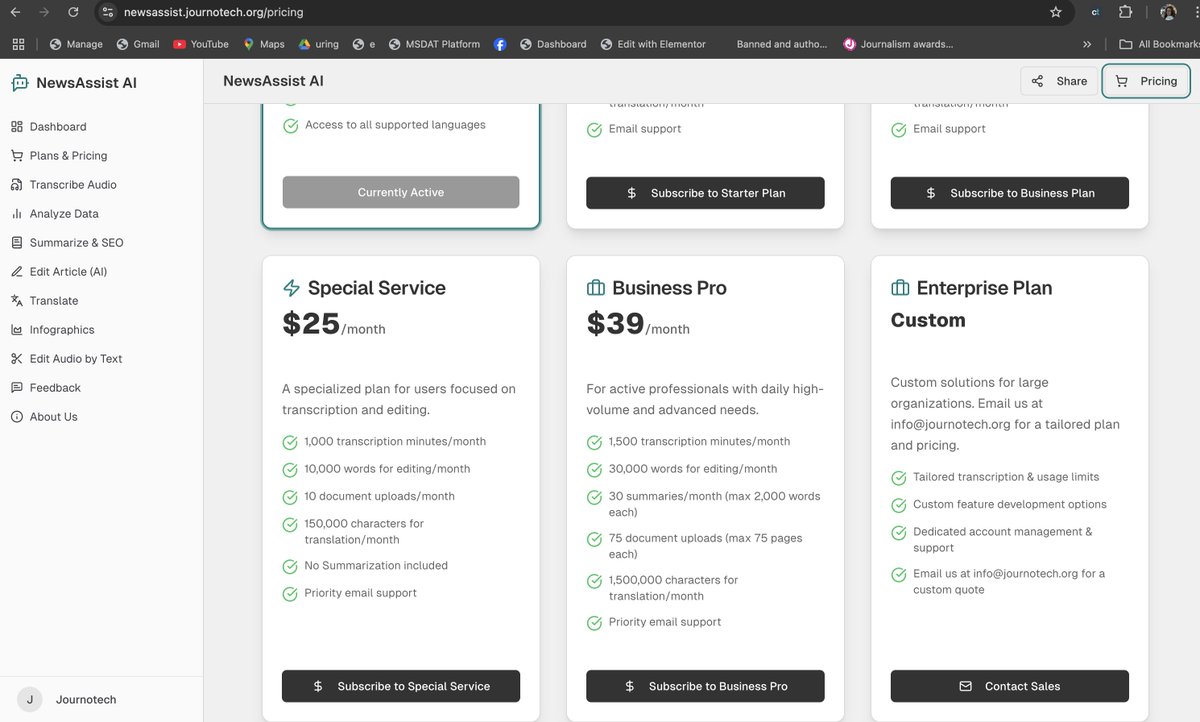1200x722 pixels.
Task: Click the Pricing button at top right
Action: tap(1146, 82)
